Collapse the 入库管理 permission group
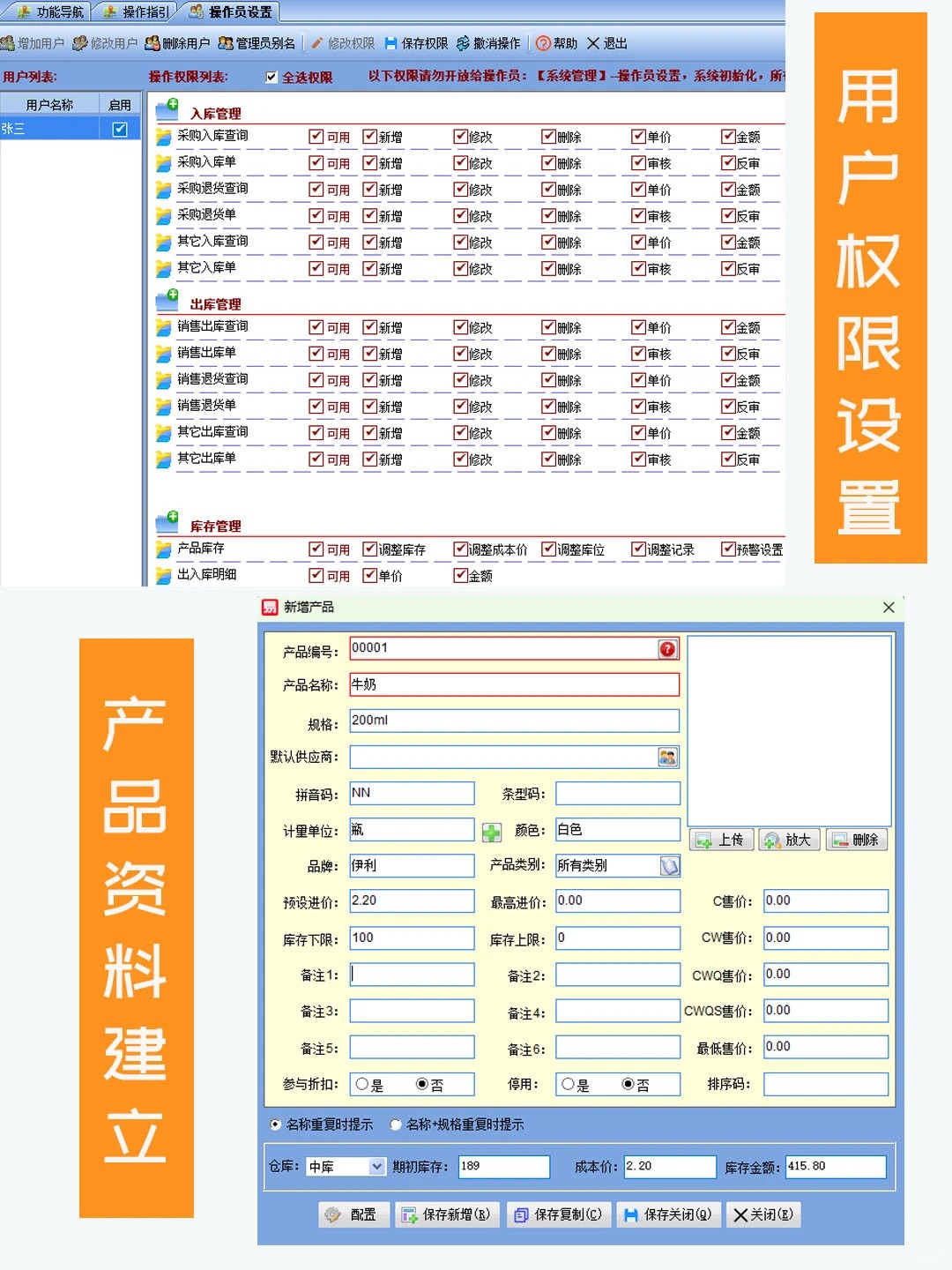 tap(167, 110)
